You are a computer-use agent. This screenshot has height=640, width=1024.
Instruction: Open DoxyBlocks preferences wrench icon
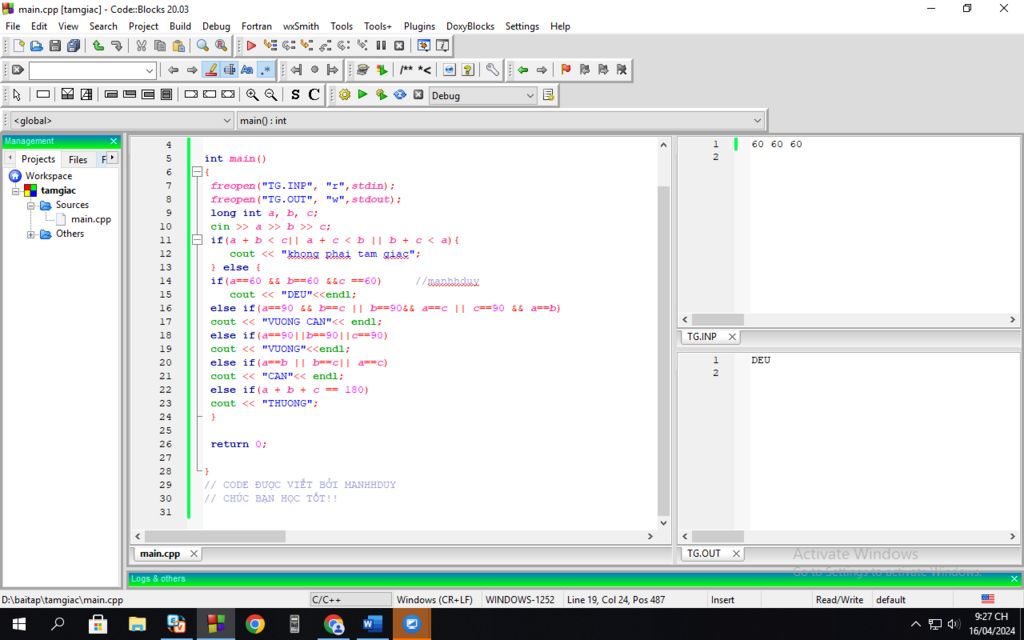[492, 70]
